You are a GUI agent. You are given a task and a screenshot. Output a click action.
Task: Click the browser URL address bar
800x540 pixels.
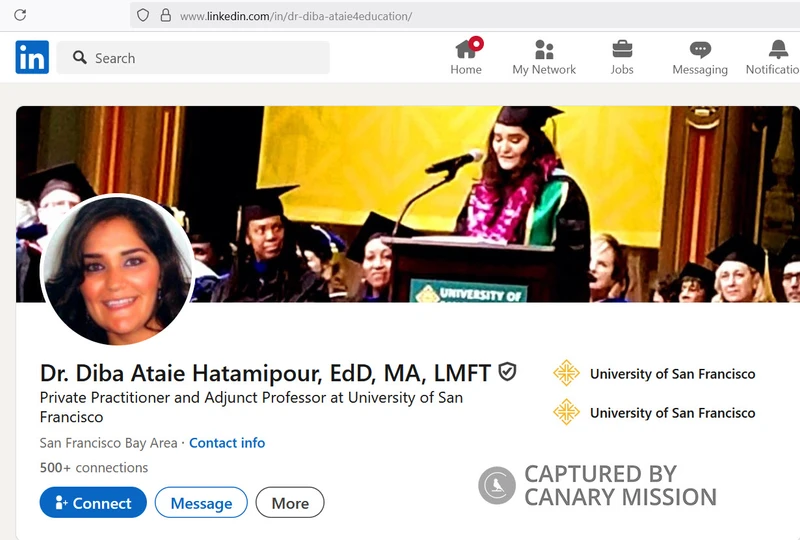[x=464, y=15]
